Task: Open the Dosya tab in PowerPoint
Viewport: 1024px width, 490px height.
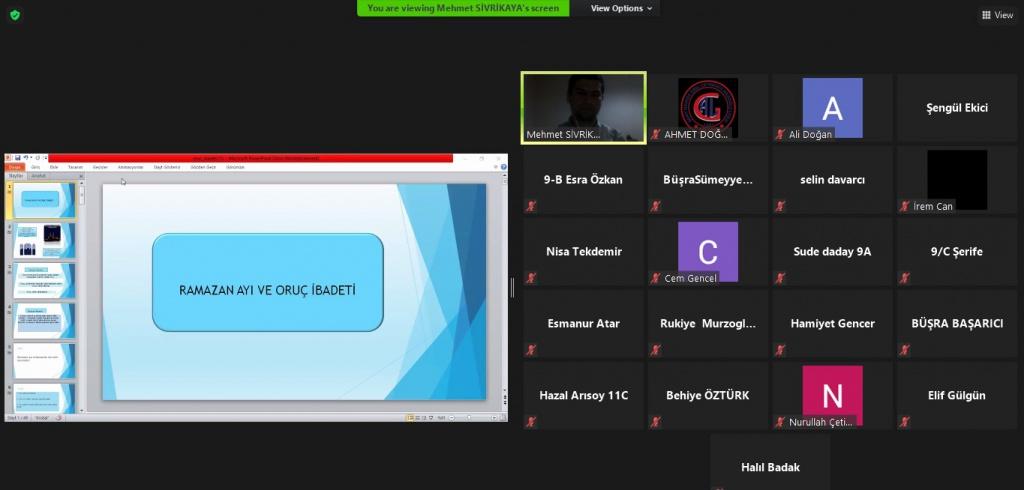Action: tap(16, 167)
